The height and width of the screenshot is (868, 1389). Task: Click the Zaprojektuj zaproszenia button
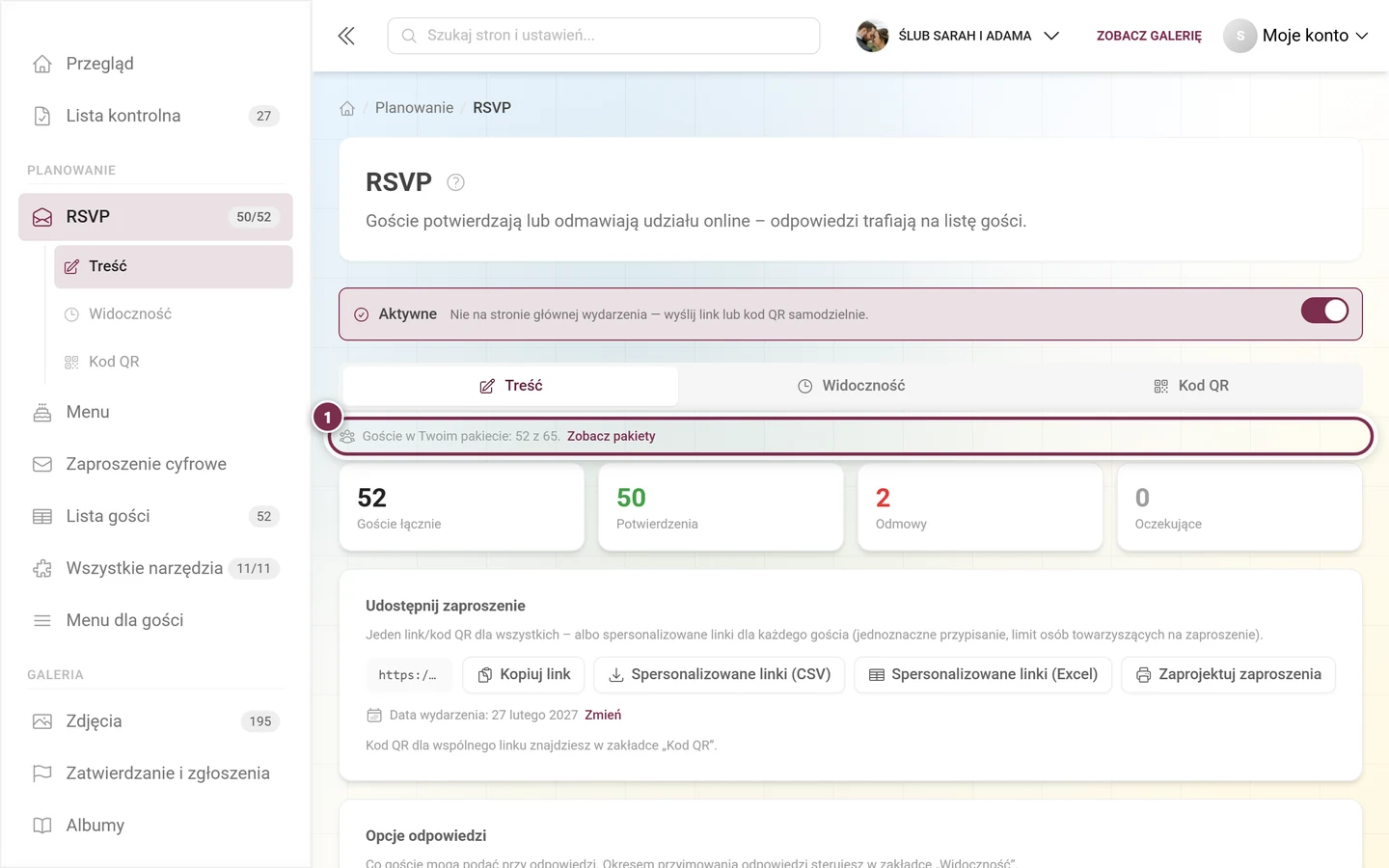point(1228,675)
